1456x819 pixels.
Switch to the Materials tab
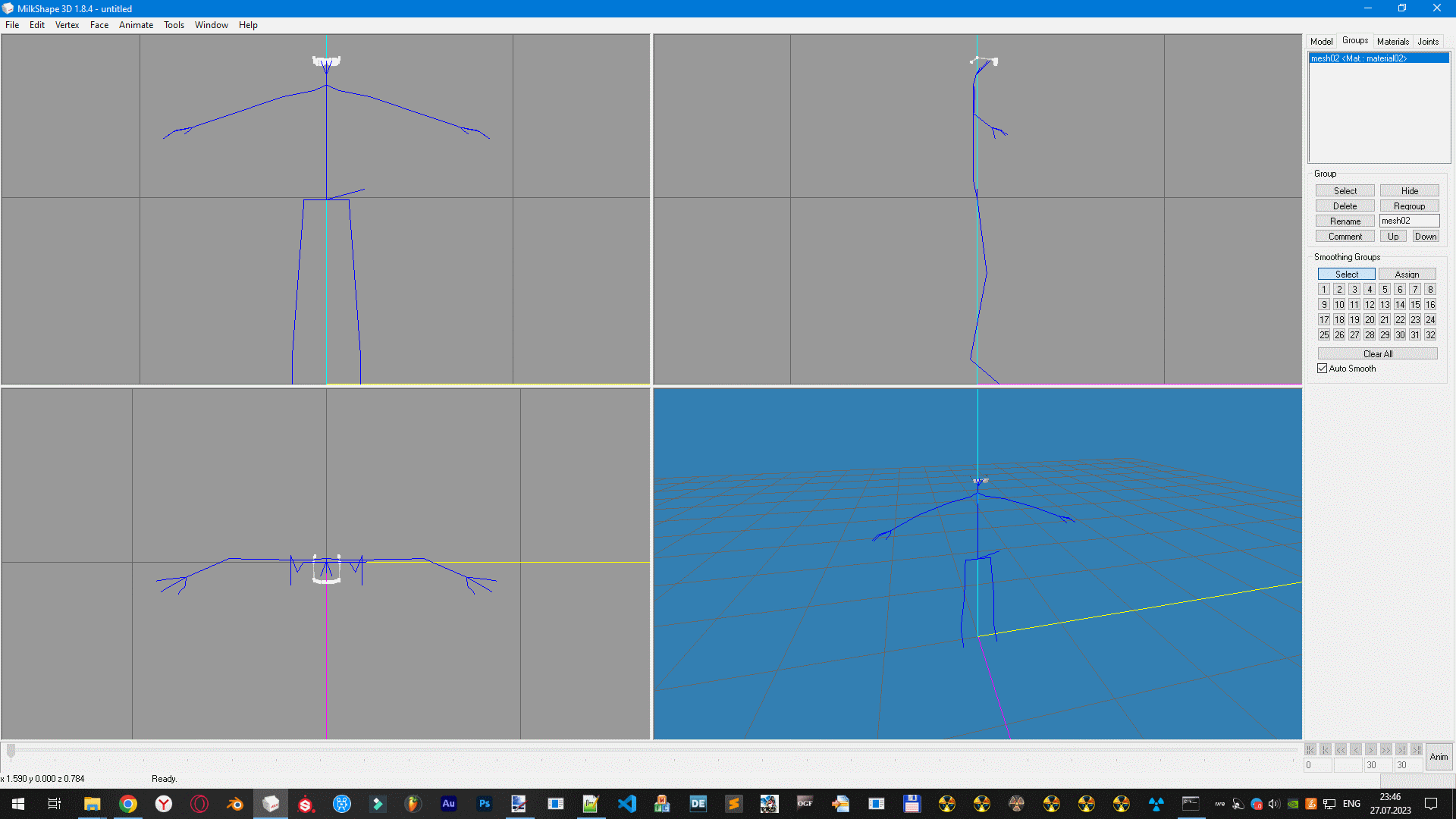click(x=1392, y=42)
